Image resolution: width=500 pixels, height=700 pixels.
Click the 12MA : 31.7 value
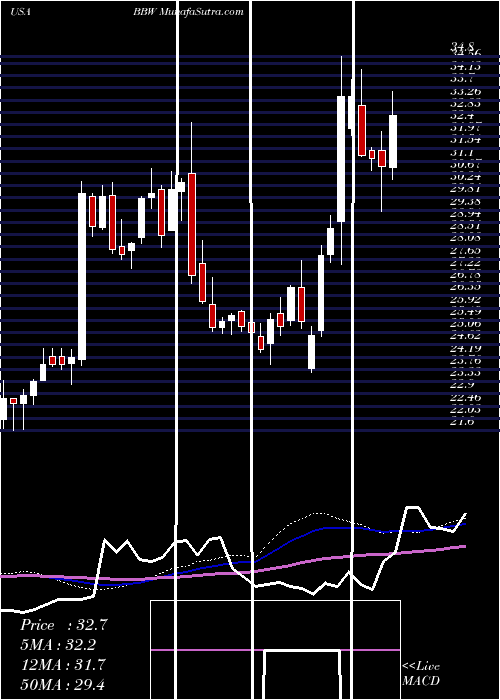pos(63,665)
